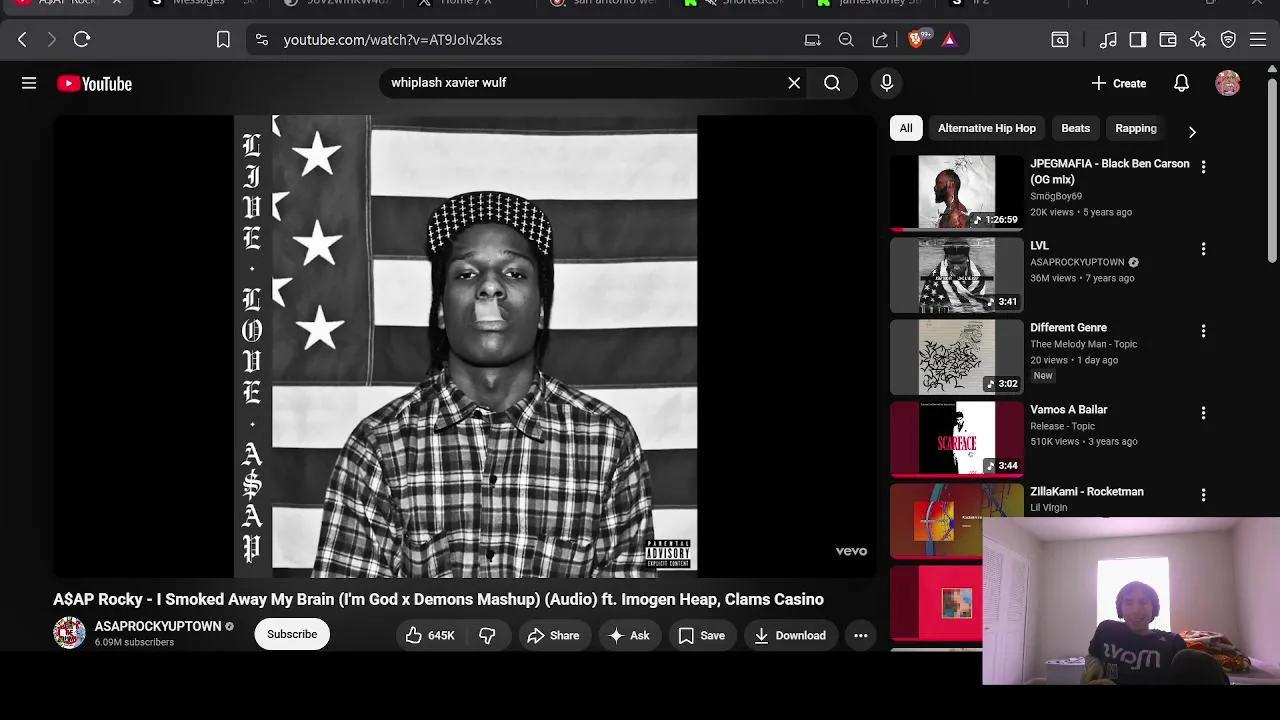Viewport: 1280px width, 720px height.
Task: Open YouTube notifications bell
Action: [1181, 83]
